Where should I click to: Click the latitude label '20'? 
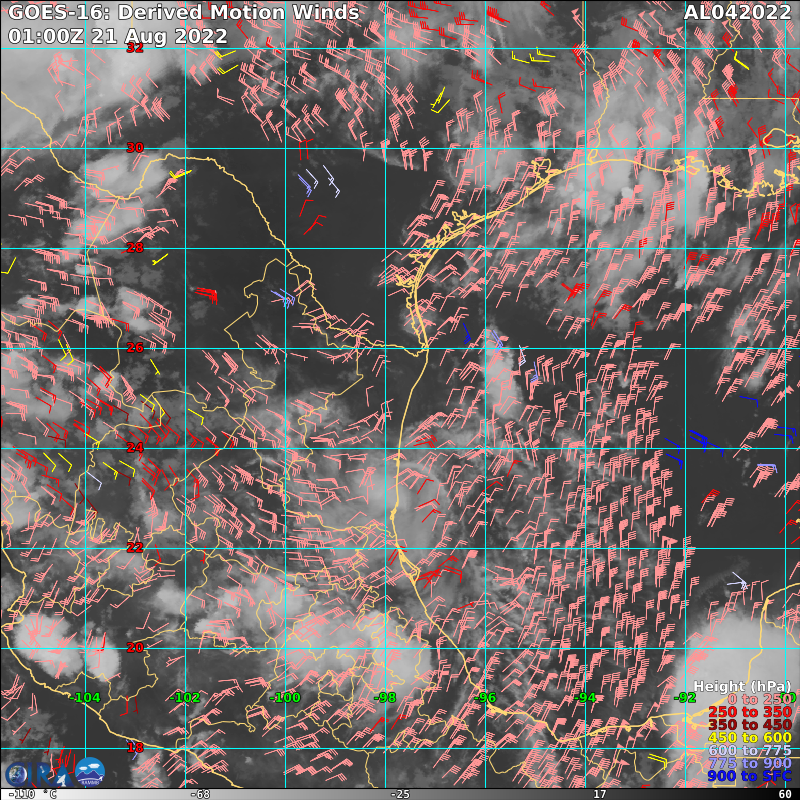pyautogui.click(x=135, y=648)
